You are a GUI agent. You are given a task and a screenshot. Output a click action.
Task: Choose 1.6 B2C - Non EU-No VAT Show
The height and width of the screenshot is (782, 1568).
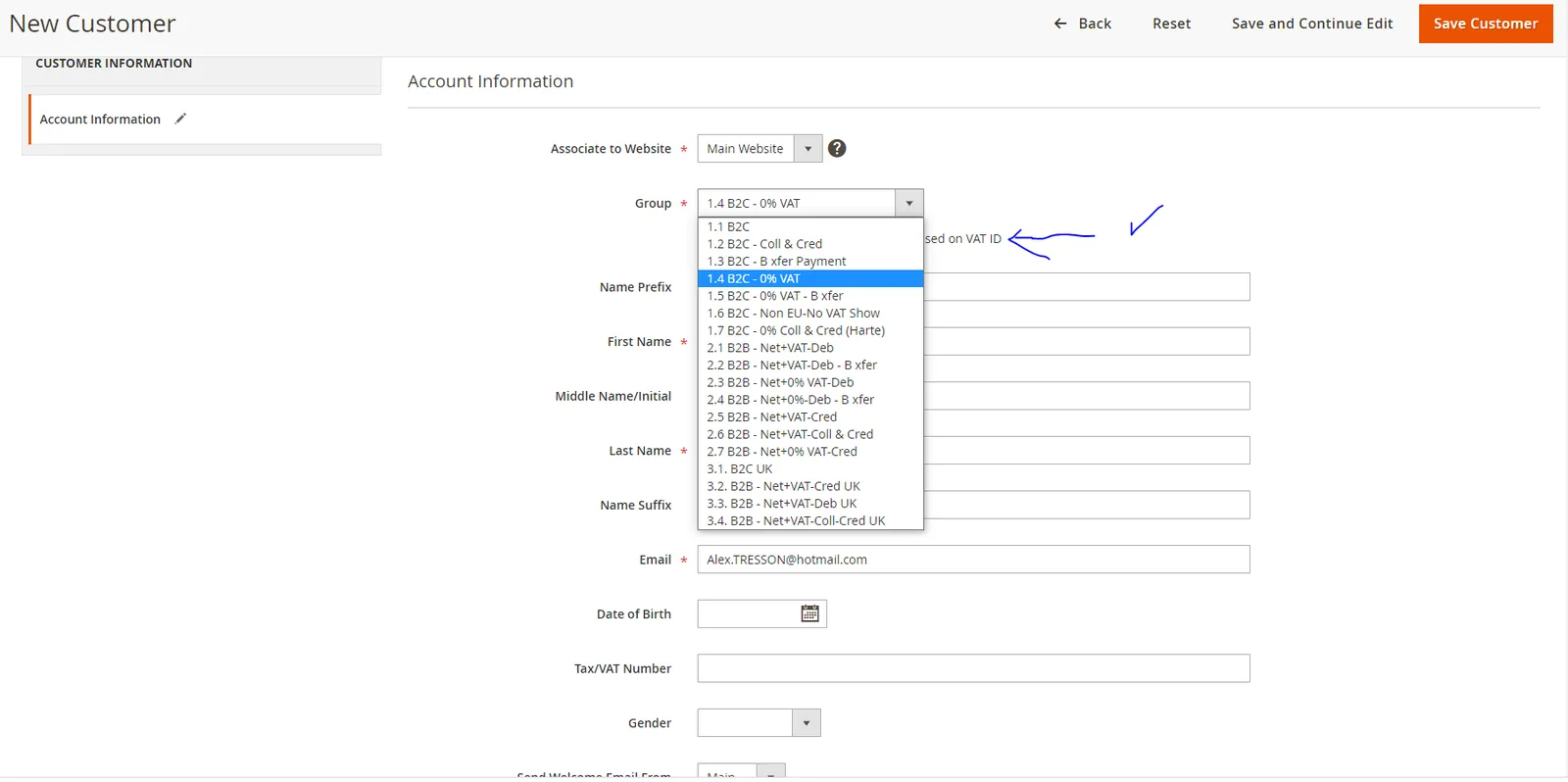coord(810,314)
